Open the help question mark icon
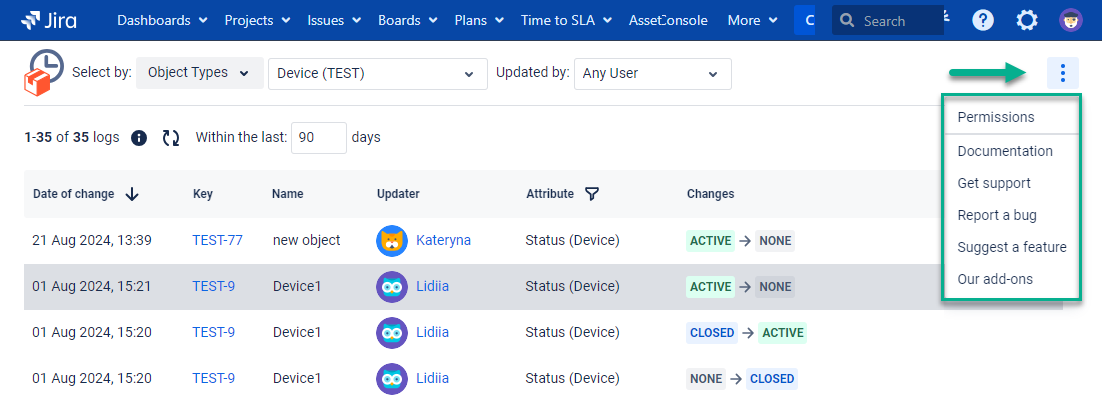1102x401 pixels. pos(983,21)
